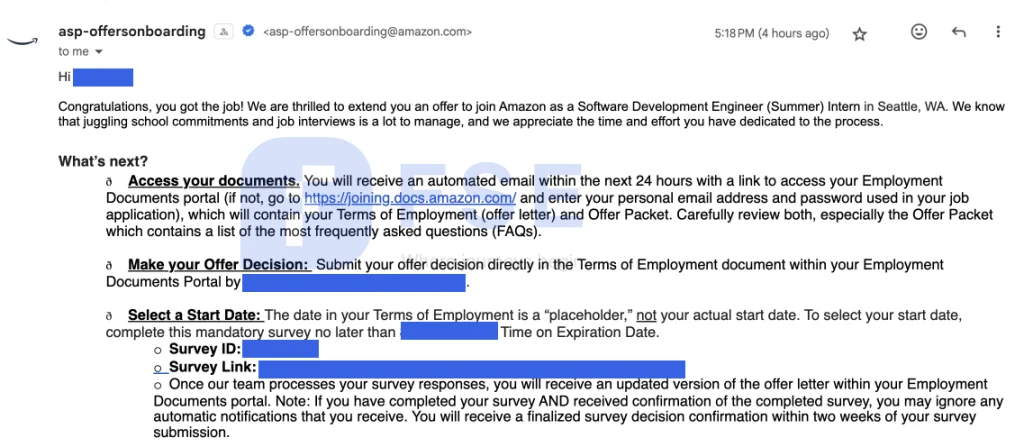
Task: Select the asp-offersonboarding@amazon.com email address
Action: (x=367, y=31)
